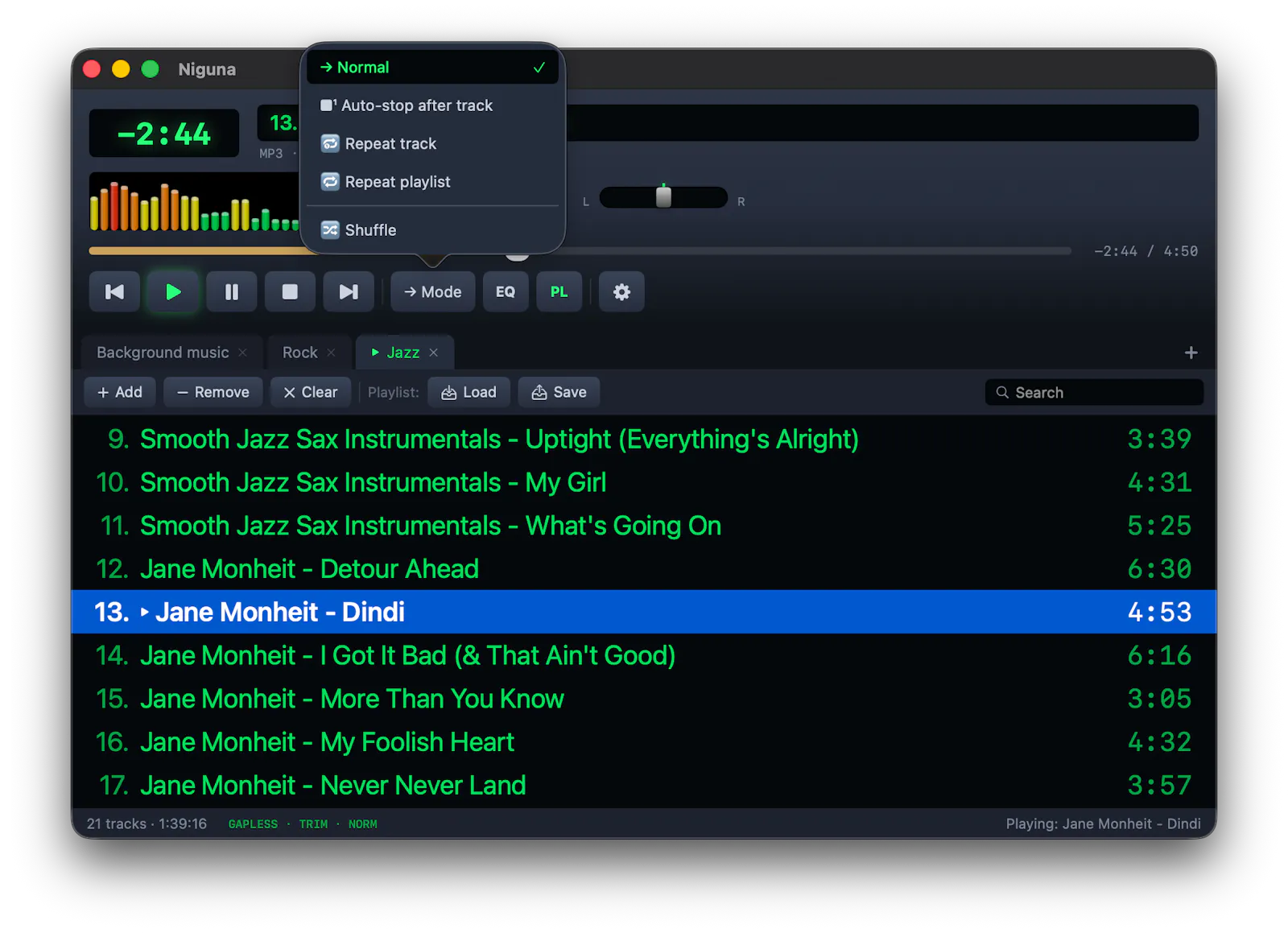Load a playlist file
Screen dimensions: 1288x933
(469, 392)
